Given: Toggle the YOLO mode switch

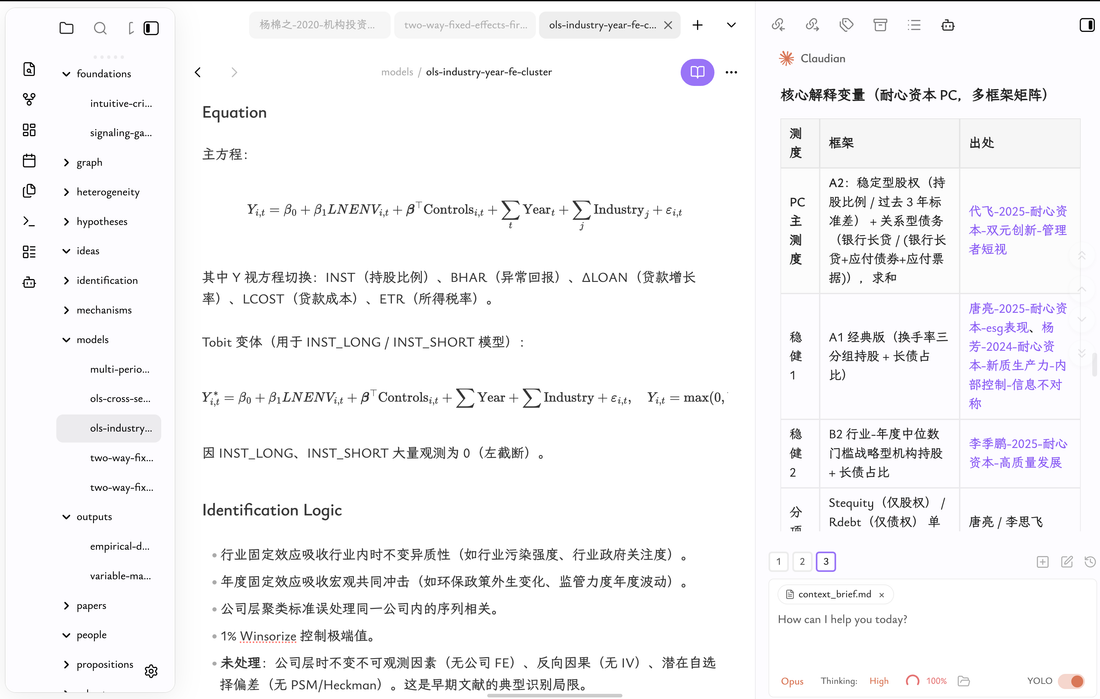Looking at the screenshot, I should tap(1071, 681).
